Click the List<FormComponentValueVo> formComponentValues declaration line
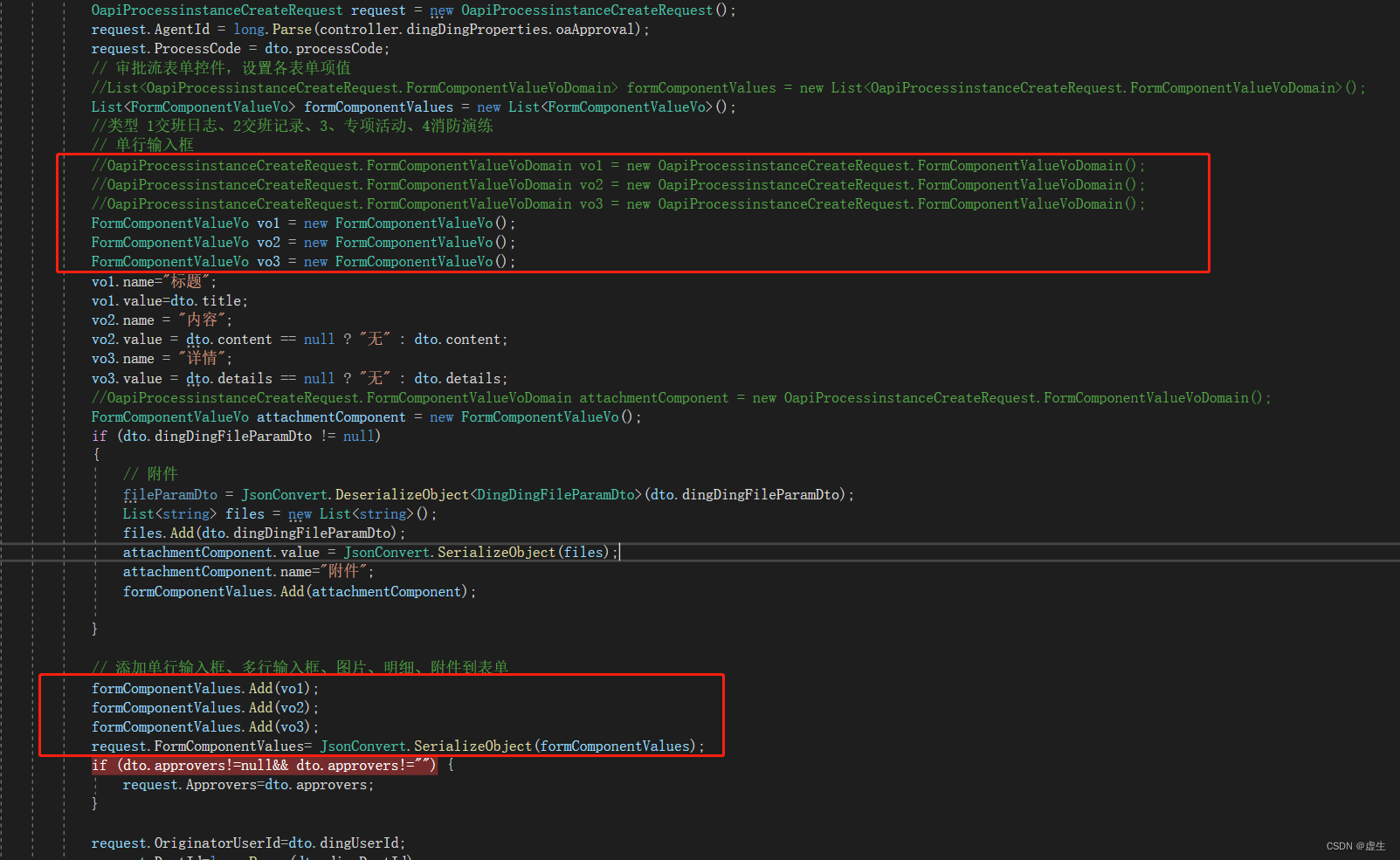This screenshot has width=1400, height=860. click(413, 107)
